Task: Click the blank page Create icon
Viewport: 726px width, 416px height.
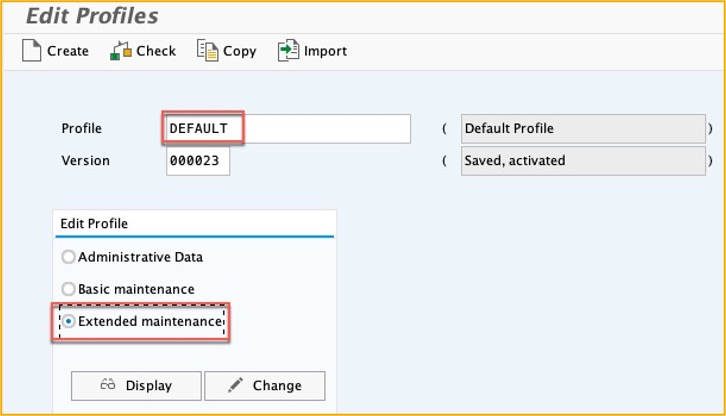Action: point(31,50)
